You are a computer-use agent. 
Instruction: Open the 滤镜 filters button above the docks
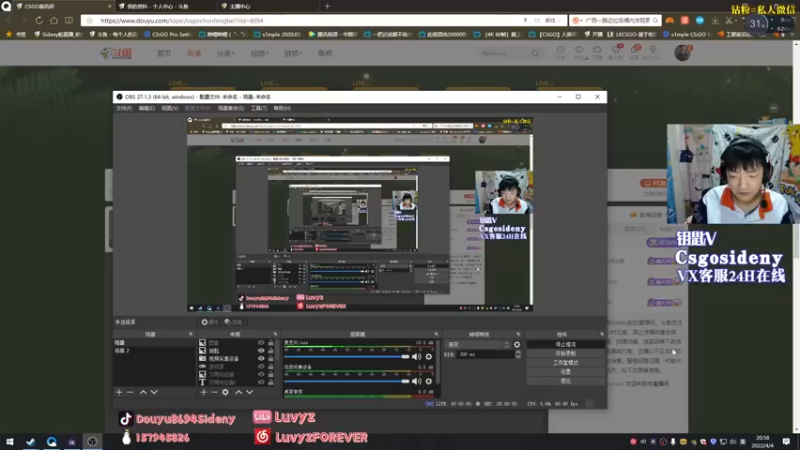[233, 322]
